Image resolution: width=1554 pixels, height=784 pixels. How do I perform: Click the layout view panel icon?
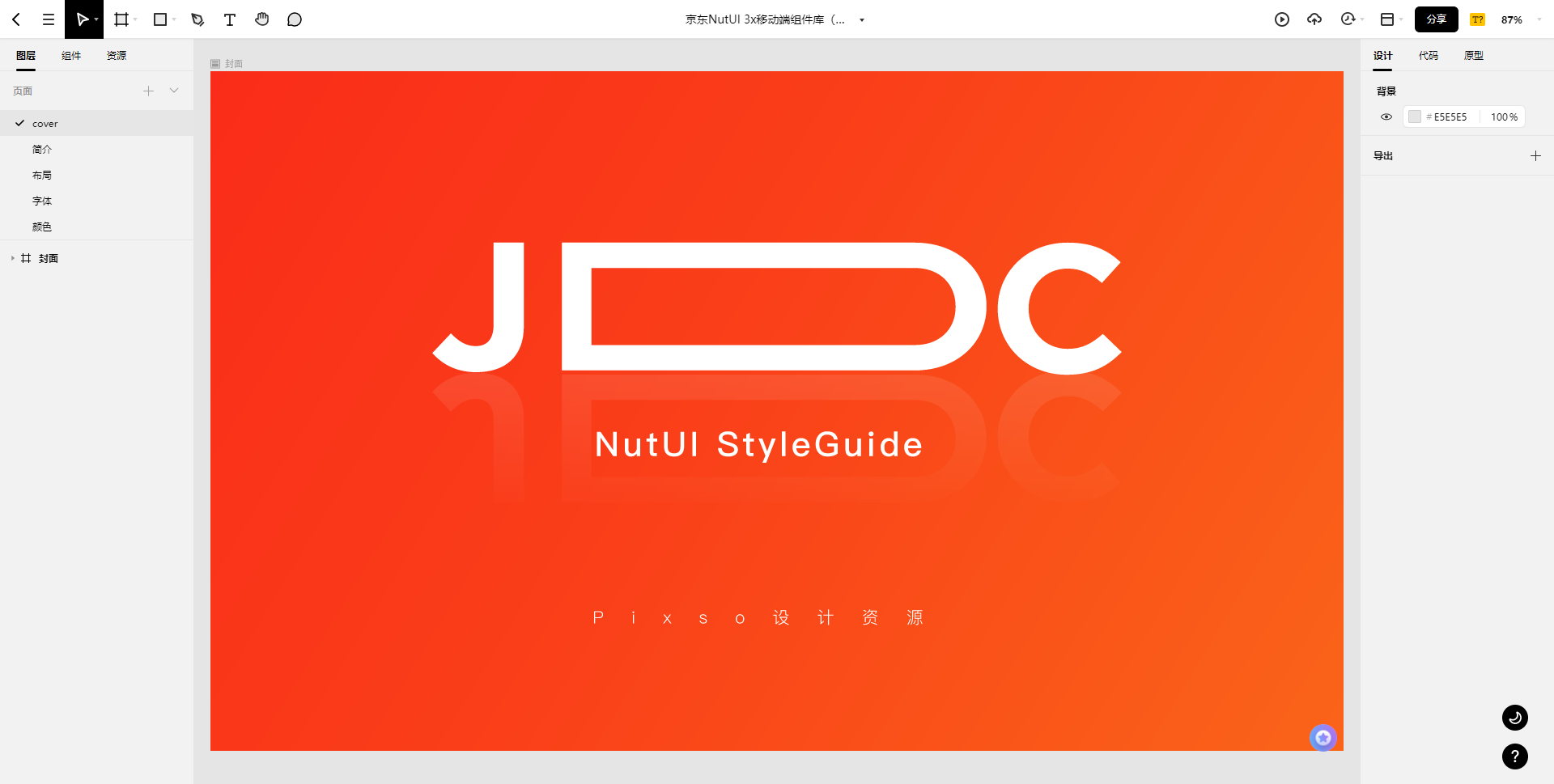pyautogui.click(x=1387, y=19)
